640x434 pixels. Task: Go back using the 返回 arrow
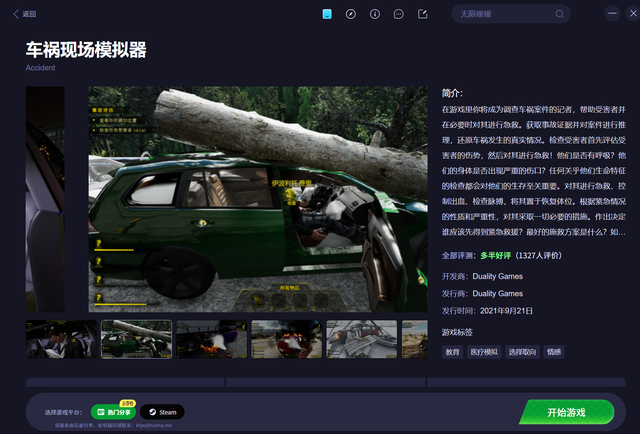point(24,14)
